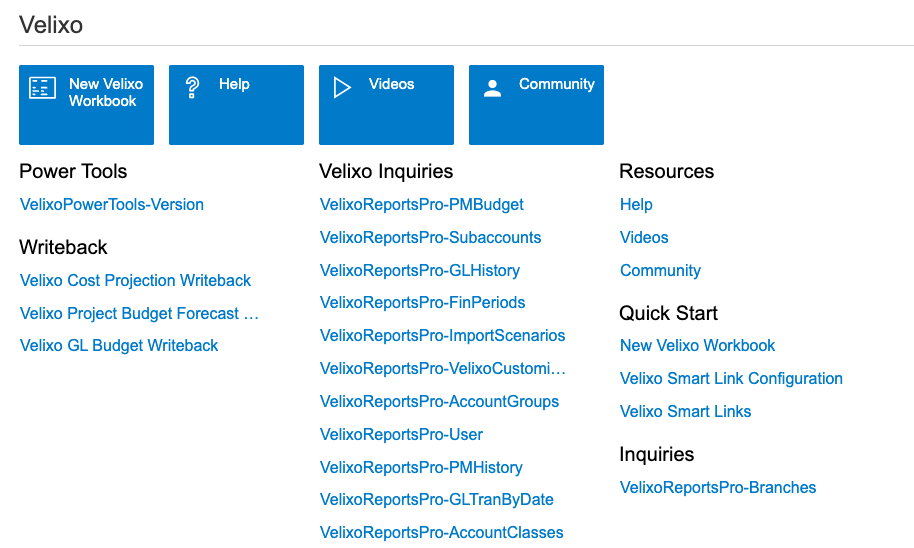Open VelixoReportsPro-Subaccounts inquiry

[431, 237]
